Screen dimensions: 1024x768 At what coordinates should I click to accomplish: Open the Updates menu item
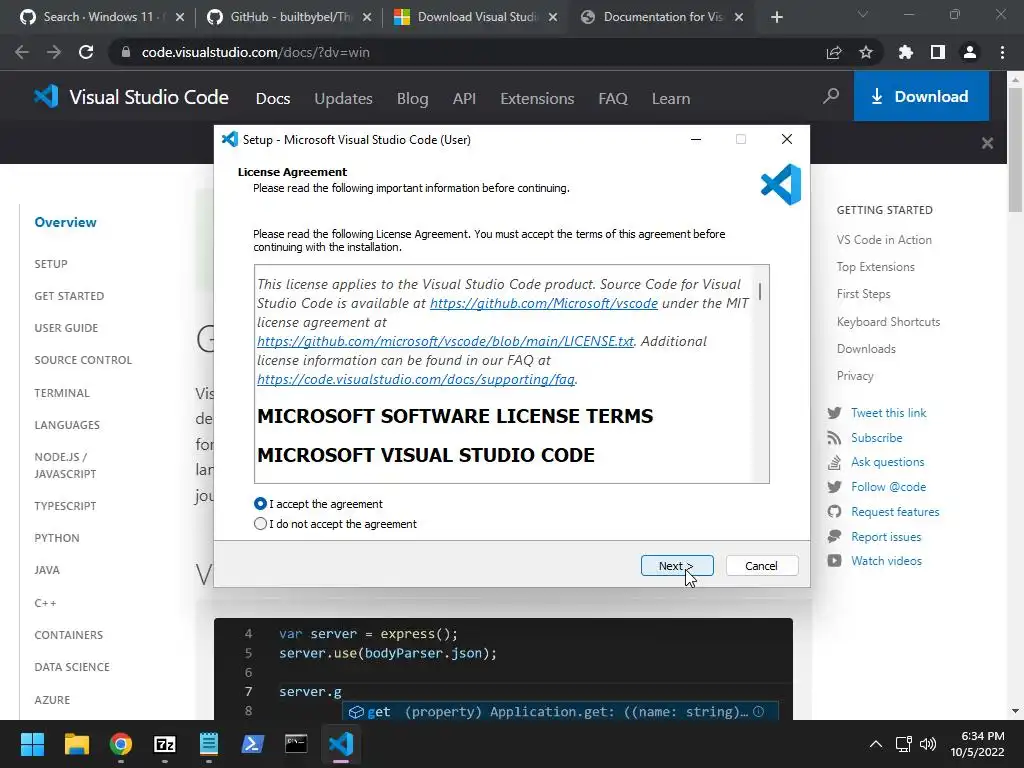pos(344,99)
